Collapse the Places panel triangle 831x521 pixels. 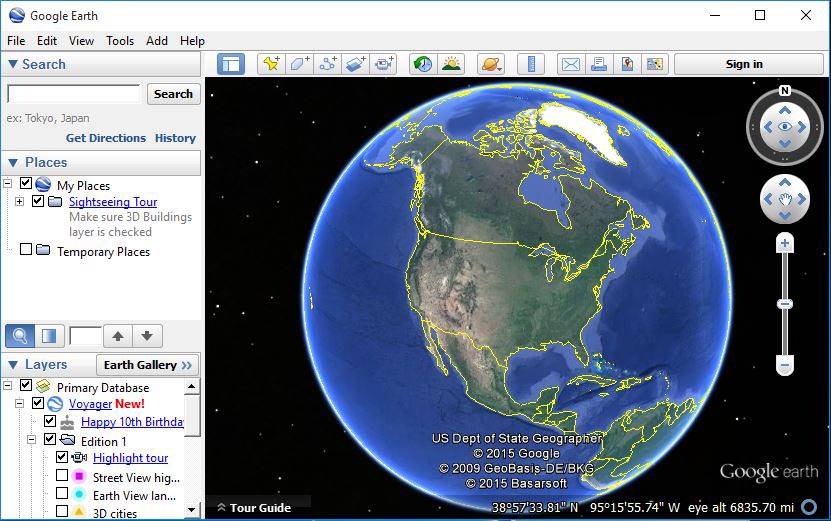[x=13, y=162]
